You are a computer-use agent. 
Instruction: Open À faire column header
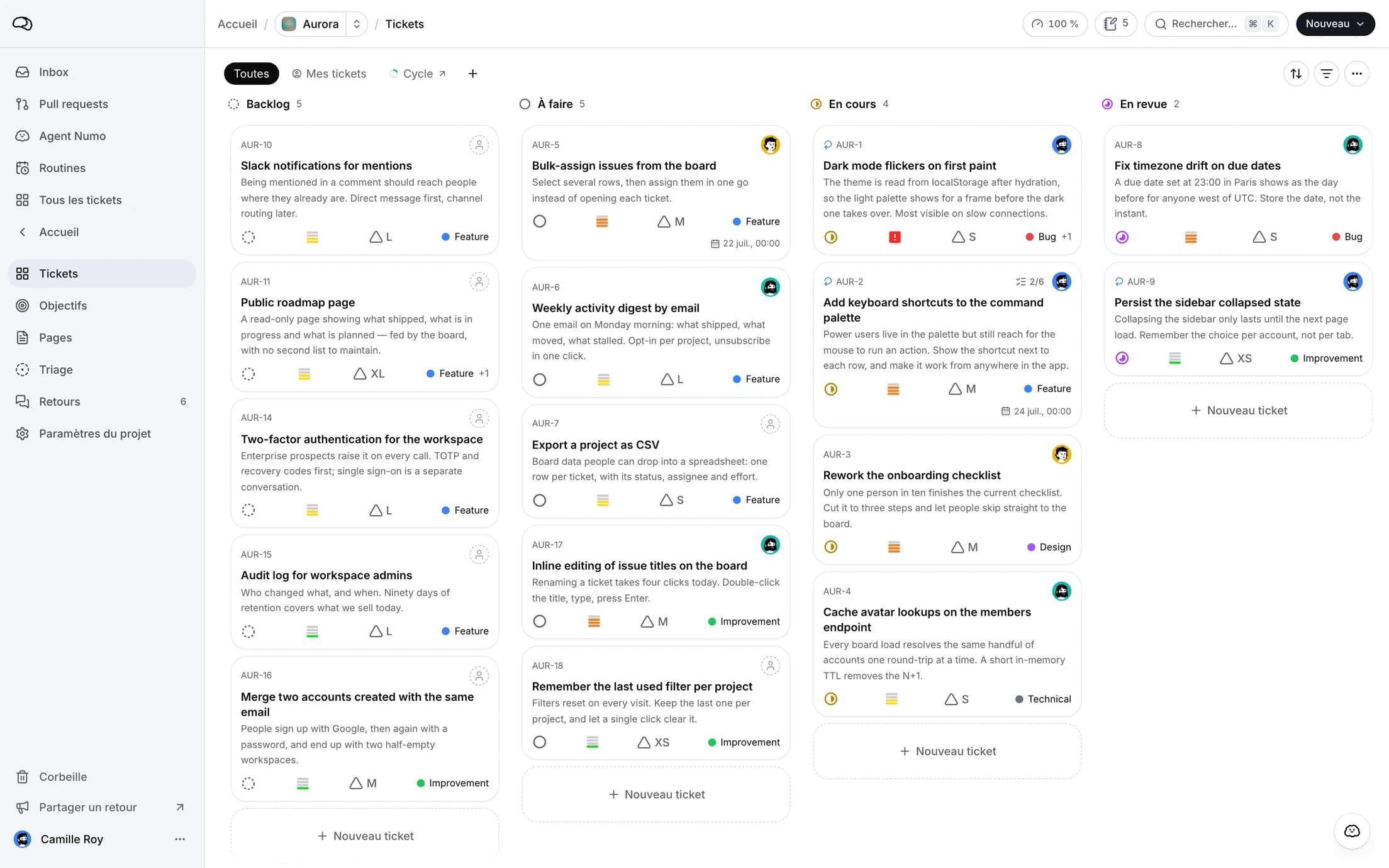tap(552, 104)
